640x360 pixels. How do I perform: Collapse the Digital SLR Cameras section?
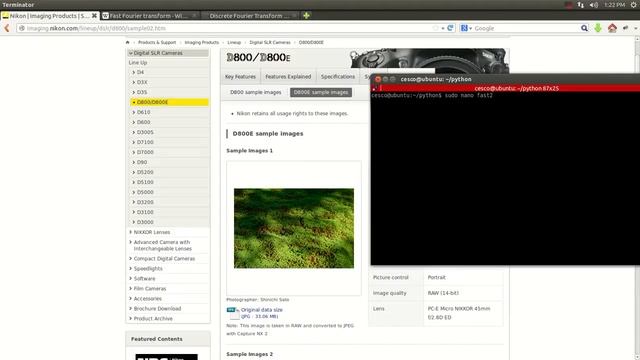(168, 53)
